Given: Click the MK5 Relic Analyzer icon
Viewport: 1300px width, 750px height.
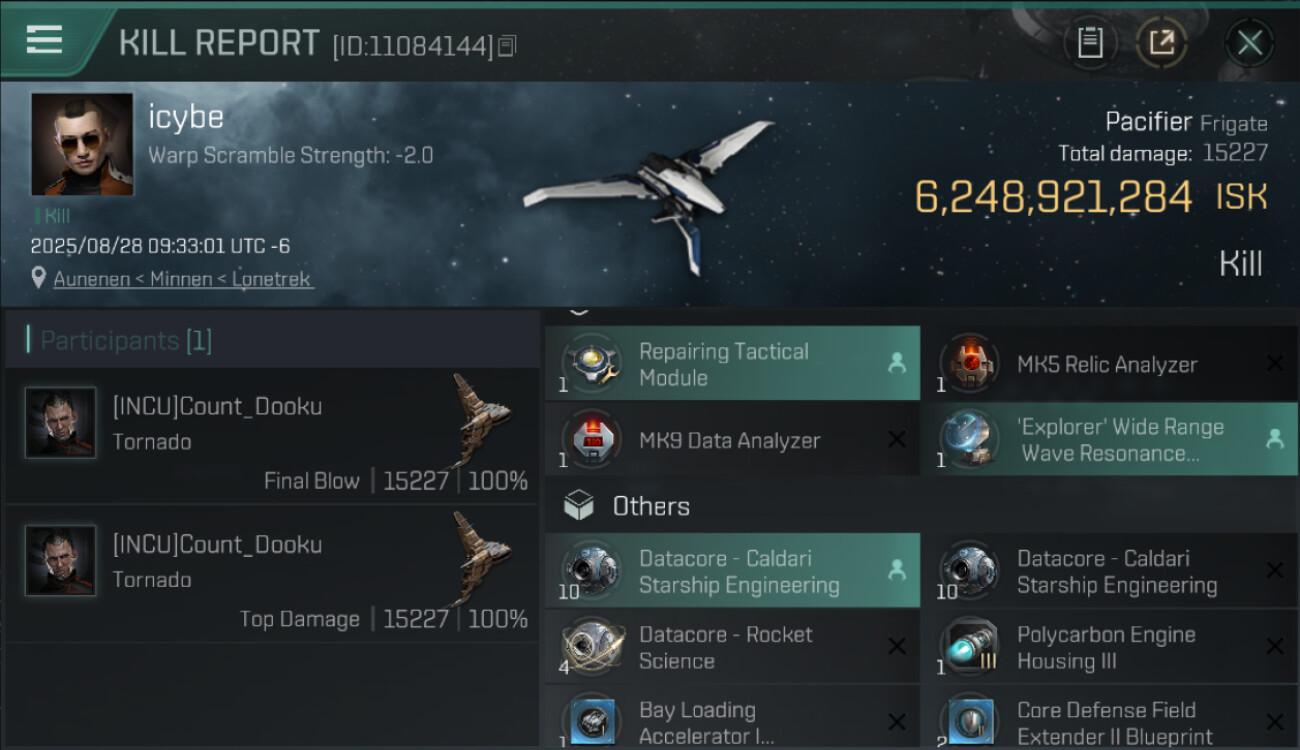Looking at the screenshot, I should point(967,362).
